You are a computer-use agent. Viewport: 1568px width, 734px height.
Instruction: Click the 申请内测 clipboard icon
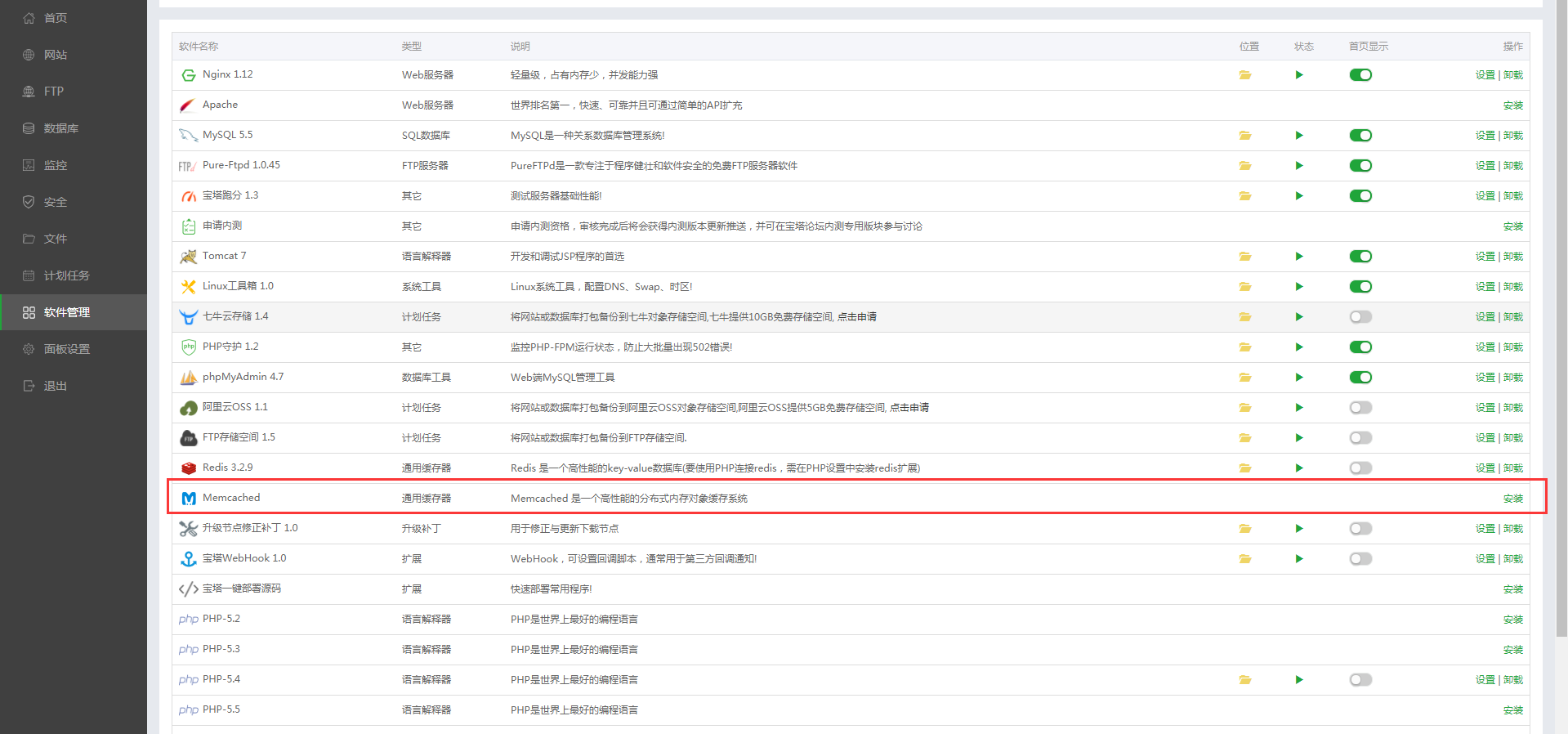pyautogui.click(x=189, y=226)
